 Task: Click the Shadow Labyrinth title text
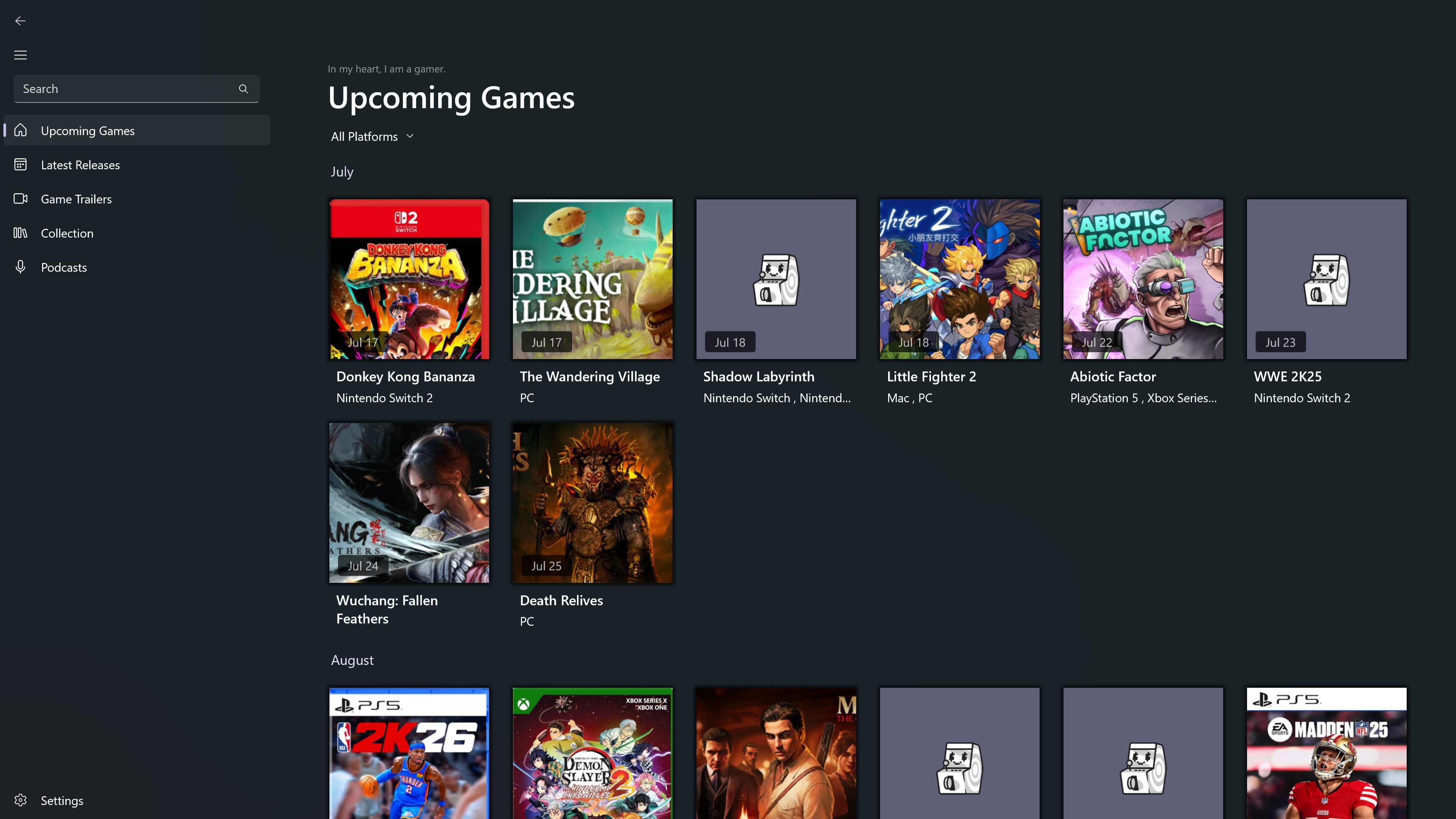click(758, 377)
